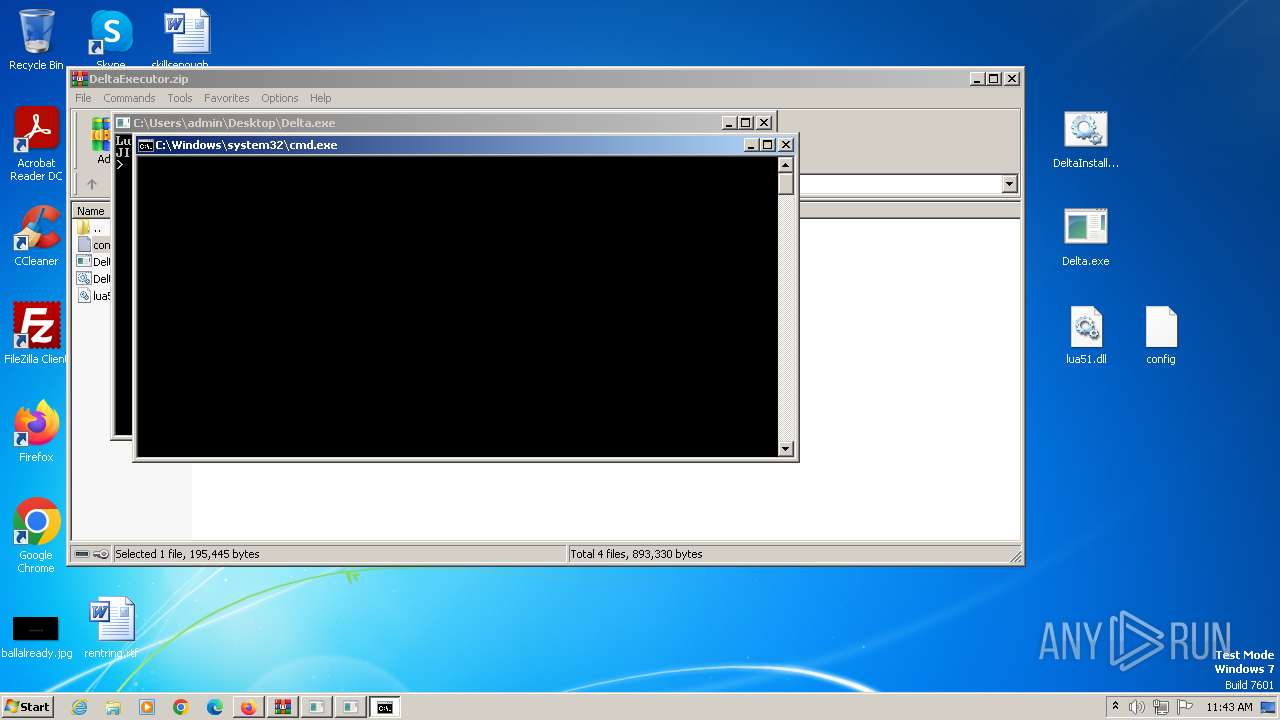Select lua51.dll desktop file
This screenshot has height=720, width=1280.
tap(1086, 334)
